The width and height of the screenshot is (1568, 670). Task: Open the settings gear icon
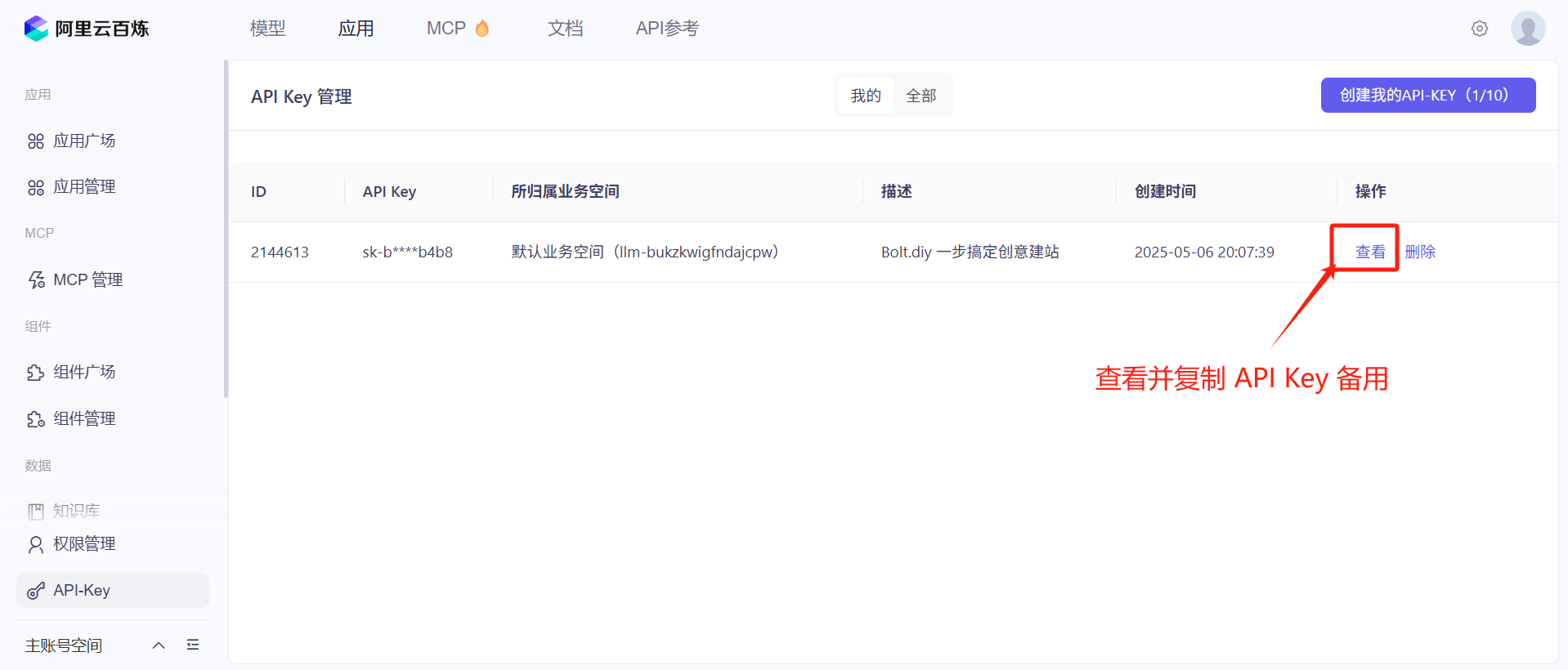tap(1479, 29)
